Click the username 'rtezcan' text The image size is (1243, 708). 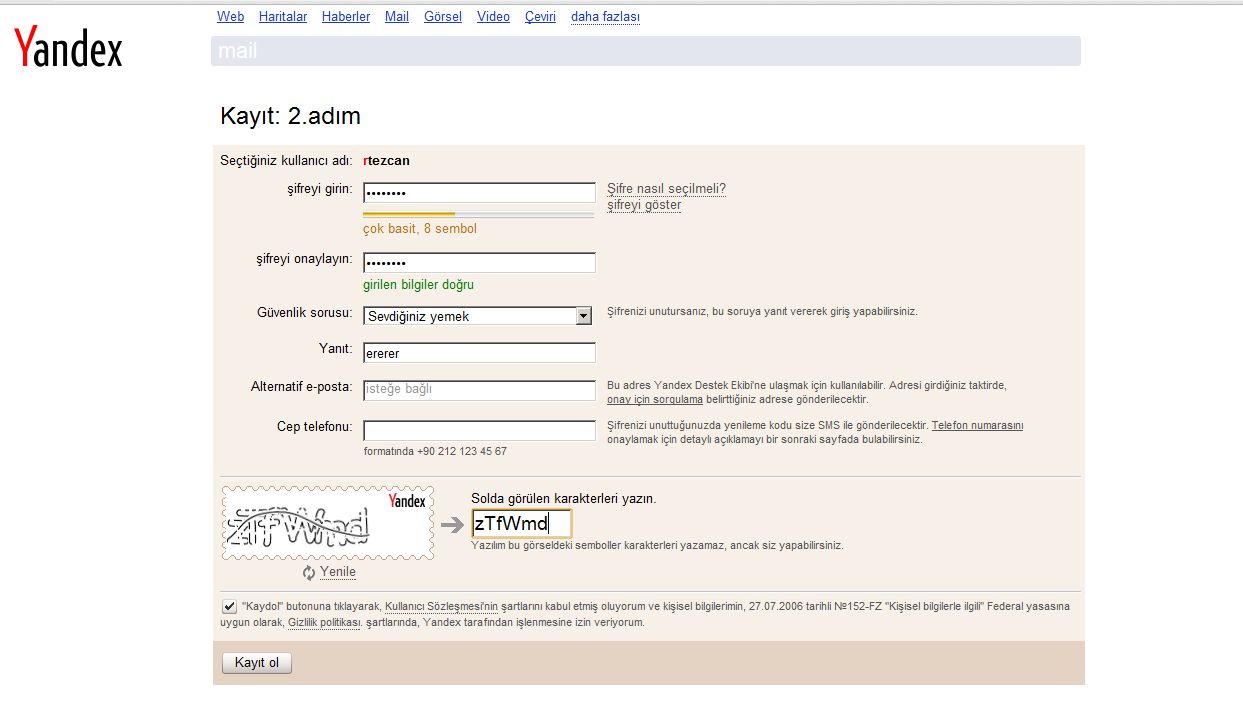[386, 160]
